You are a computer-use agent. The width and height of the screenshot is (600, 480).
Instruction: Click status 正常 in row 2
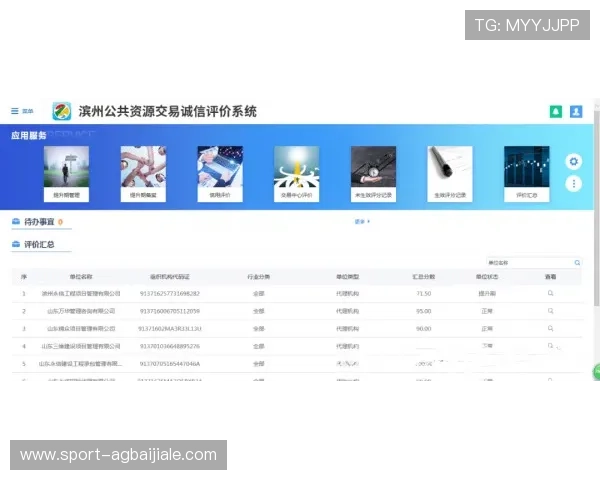(487, 311)
